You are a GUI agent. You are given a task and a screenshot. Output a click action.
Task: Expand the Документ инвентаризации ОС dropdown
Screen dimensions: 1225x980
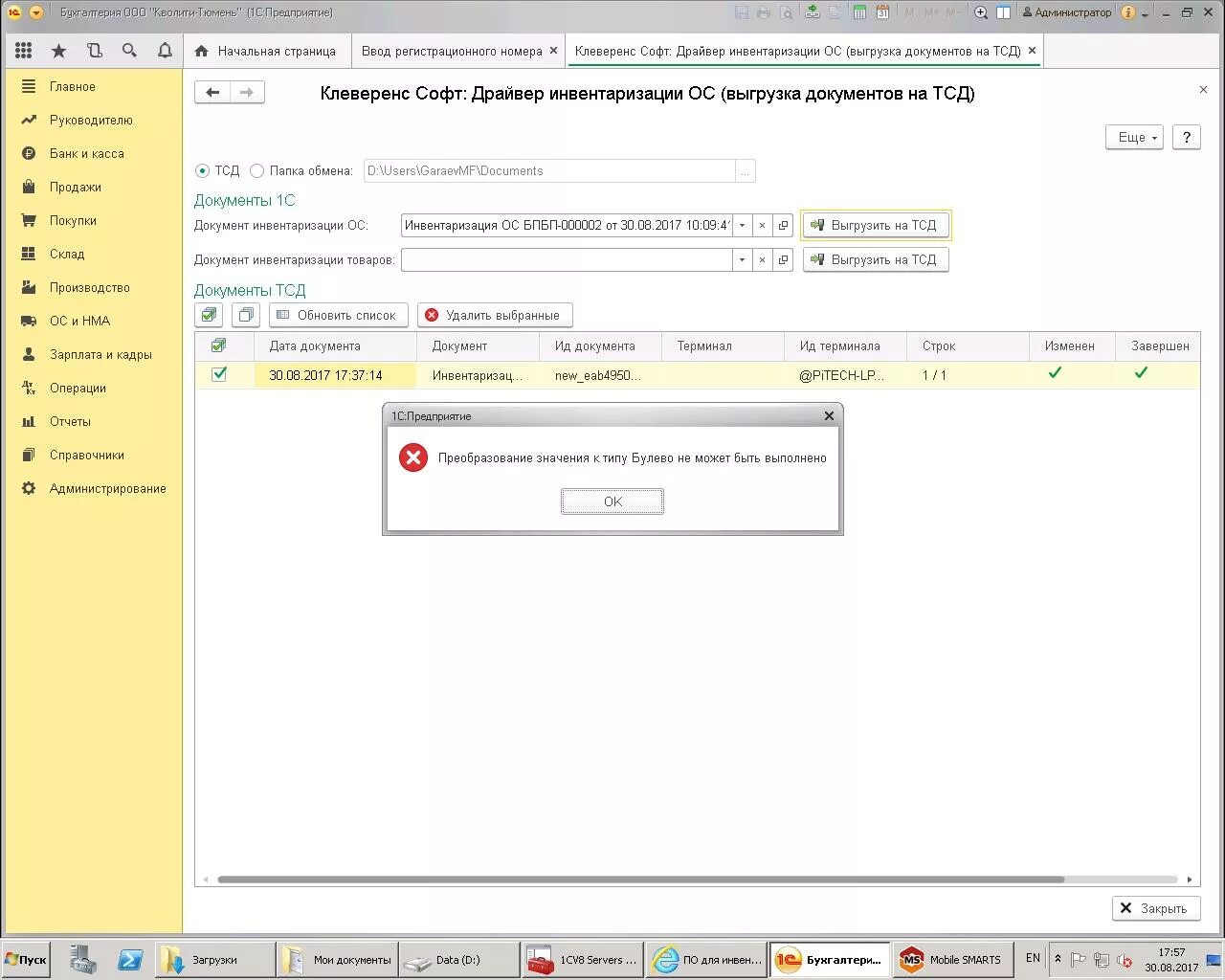point(742,226)
